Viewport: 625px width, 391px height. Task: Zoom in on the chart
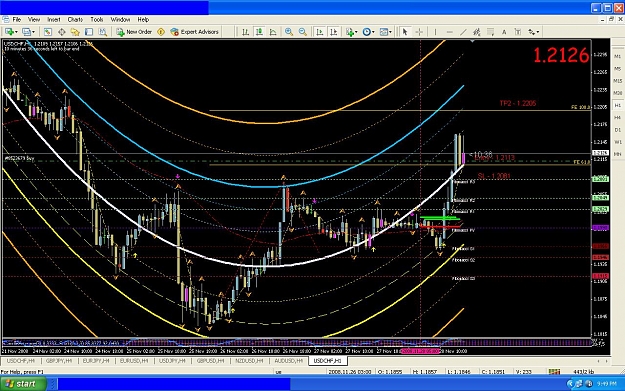pyautogui.click(x=289, y=32)
